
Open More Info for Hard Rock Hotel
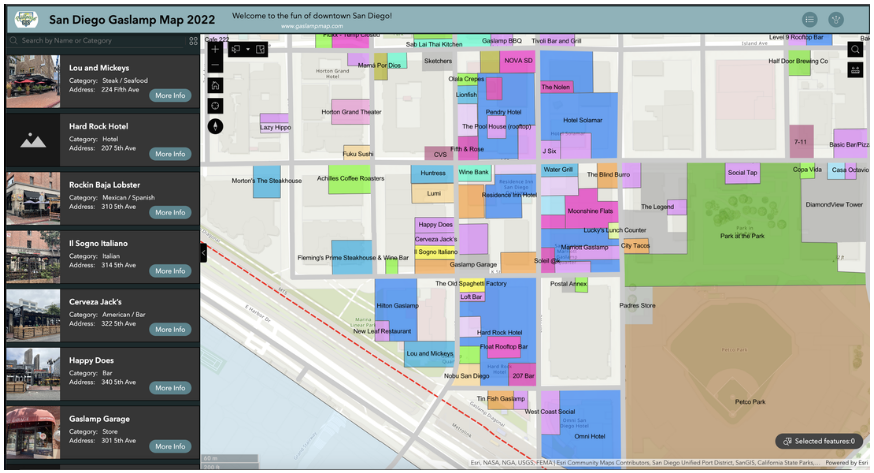tap(170, 154)
